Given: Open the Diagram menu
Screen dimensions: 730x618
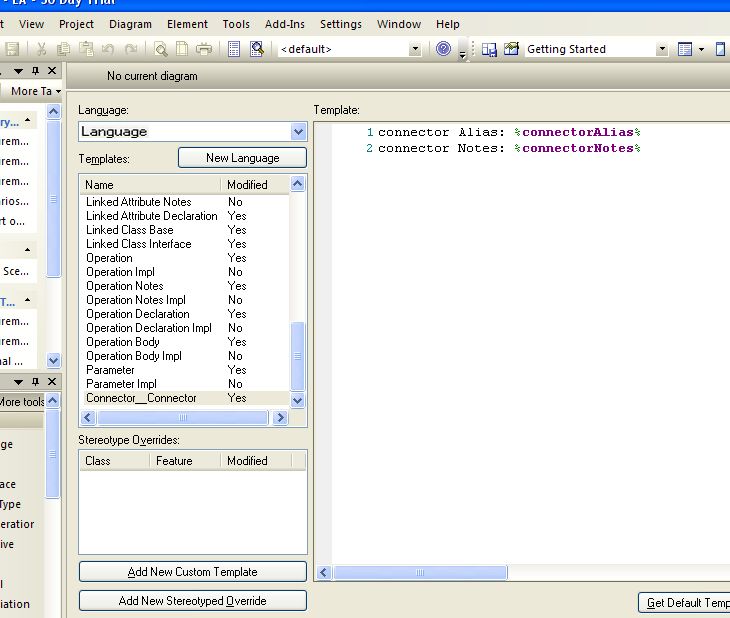Looking at the screenshot, I should coord(130,24).
